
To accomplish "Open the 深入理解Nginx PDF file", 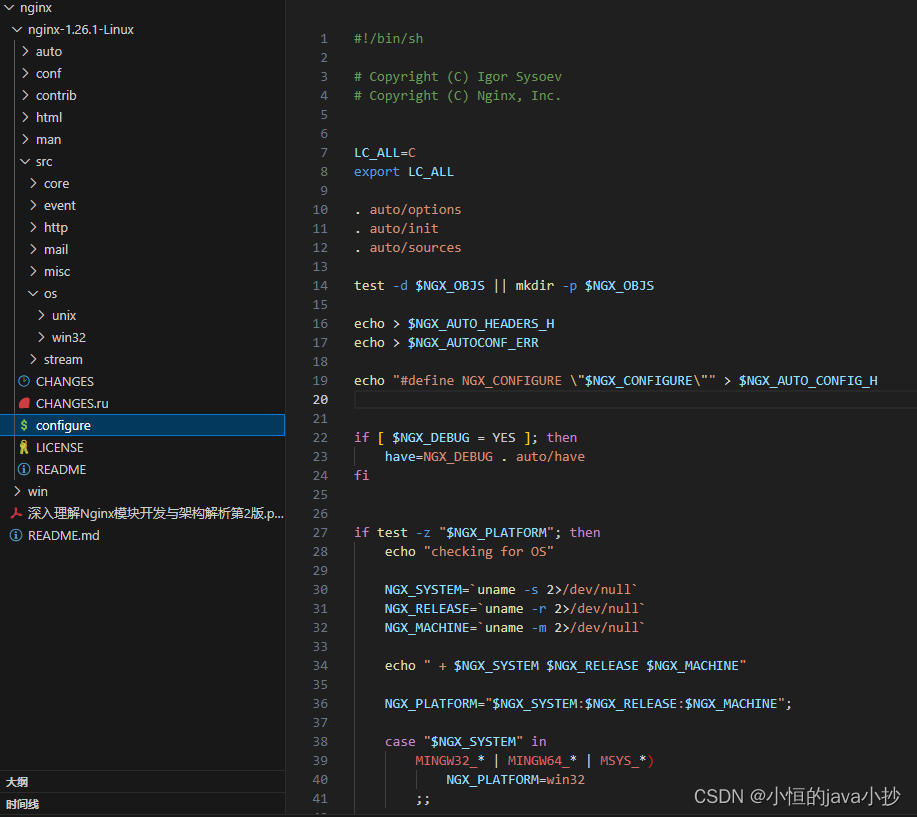I will pyautogui.click(x=156, y=513).
